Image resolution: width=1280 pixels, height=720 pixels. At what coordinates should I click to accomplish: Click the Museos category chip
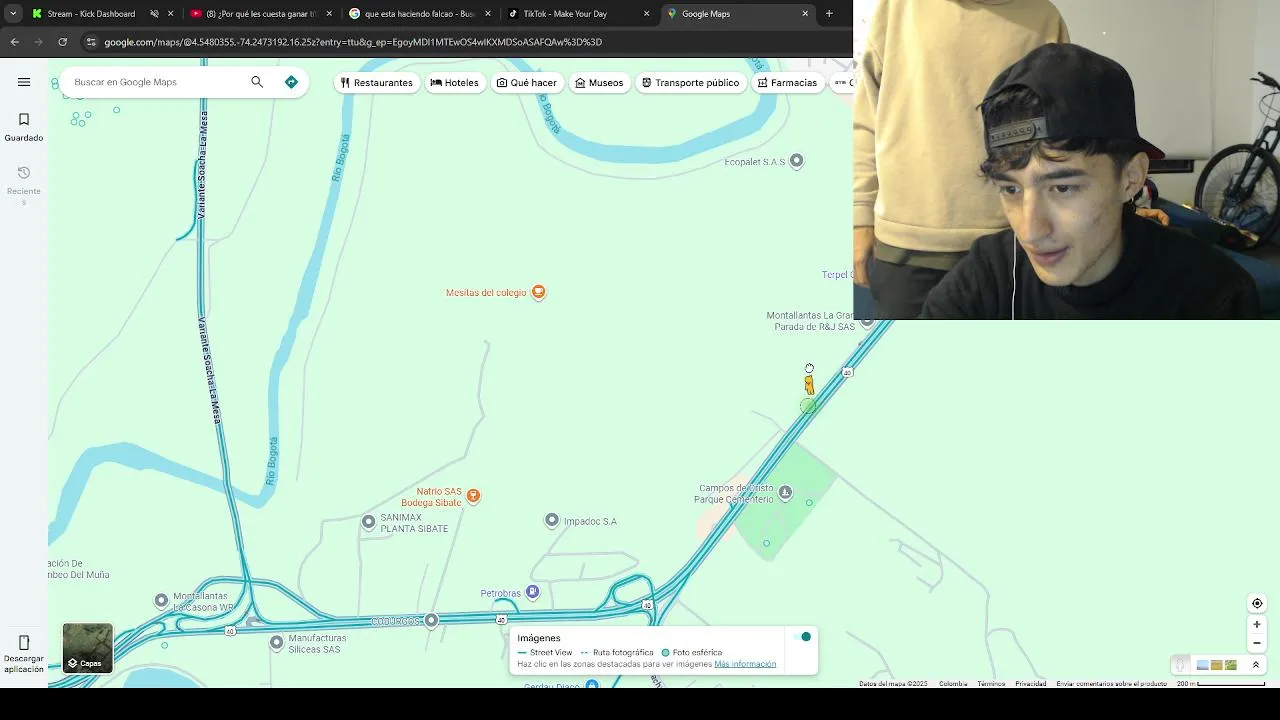[x=599, y=82]
